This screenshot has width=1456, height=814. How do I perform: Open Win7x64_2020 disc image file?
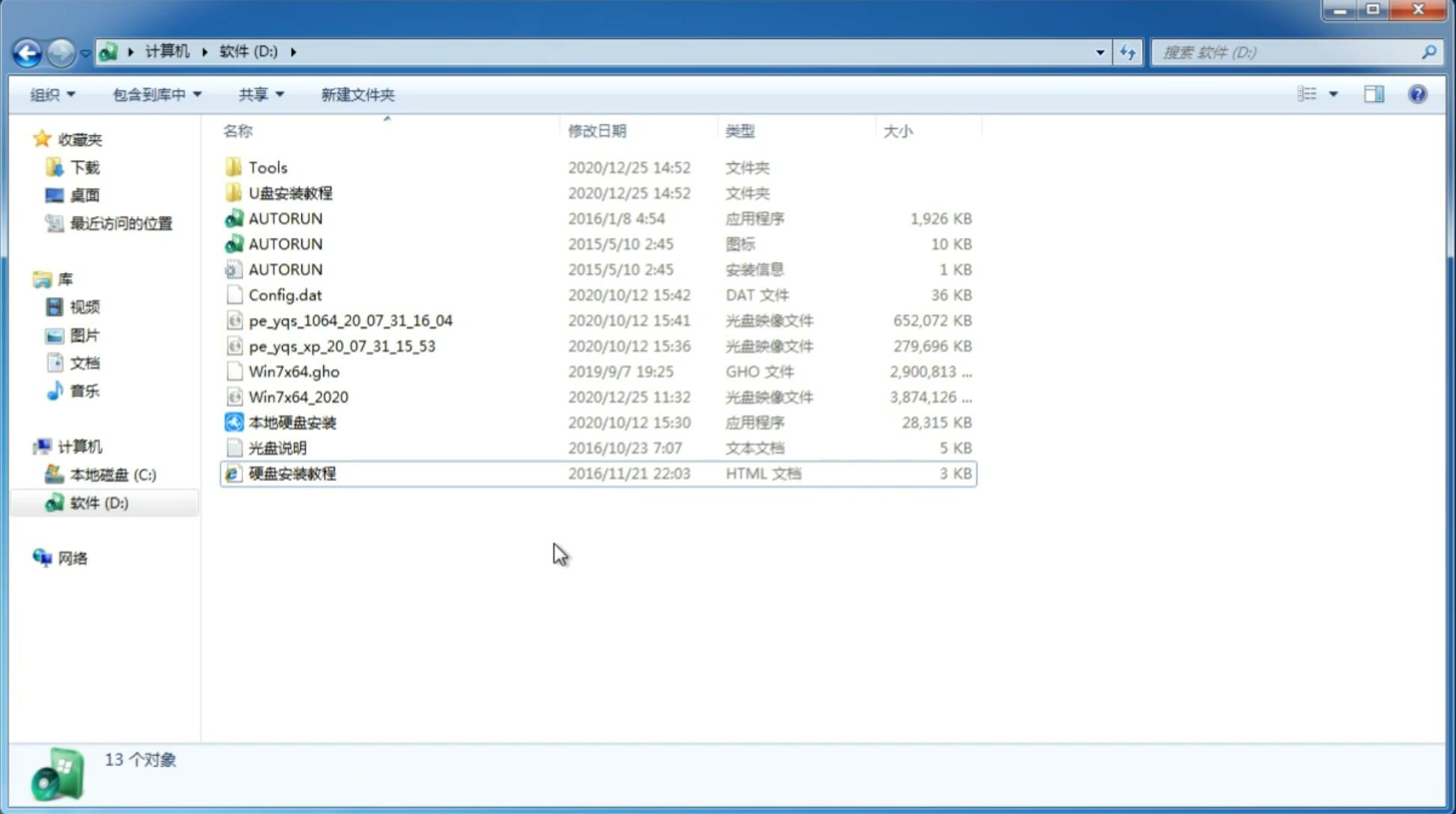tap(297, 397)
